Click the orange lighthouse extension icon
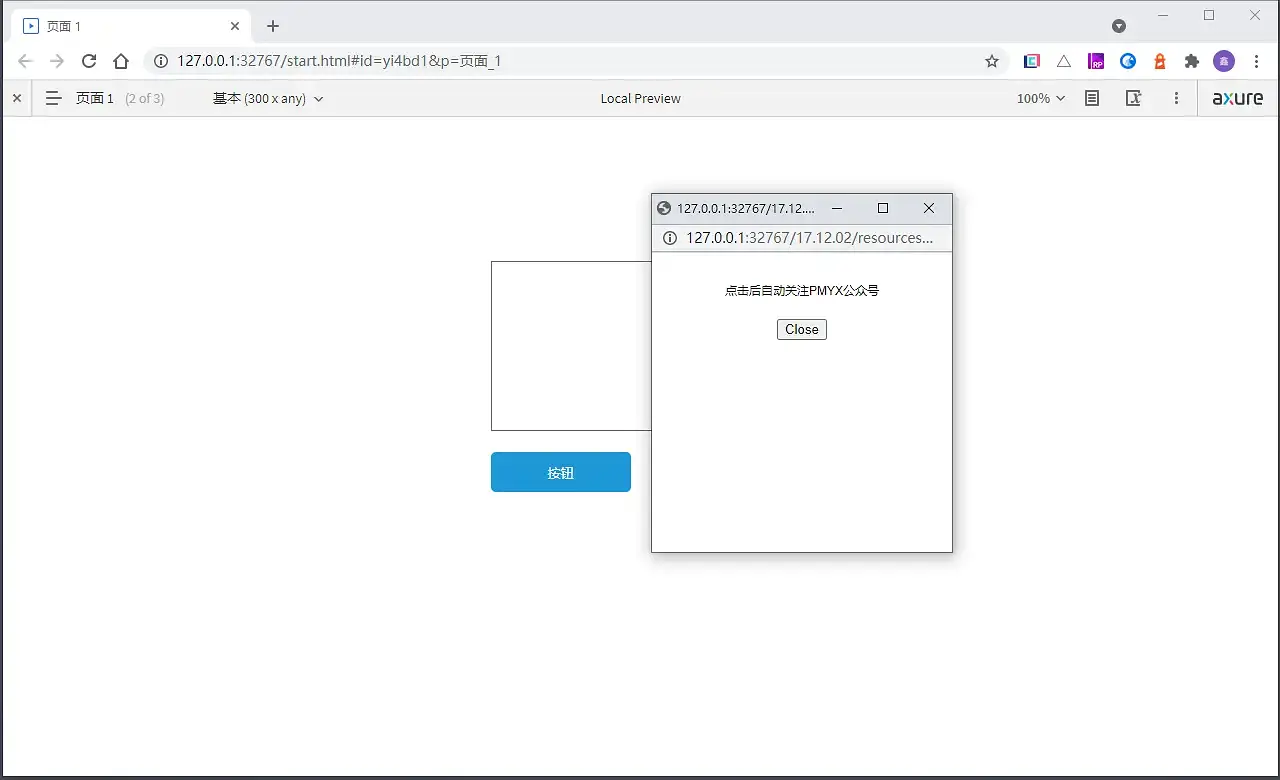Image resolution: width=1280 pixels, height=780 pixels. (1160, 61)
